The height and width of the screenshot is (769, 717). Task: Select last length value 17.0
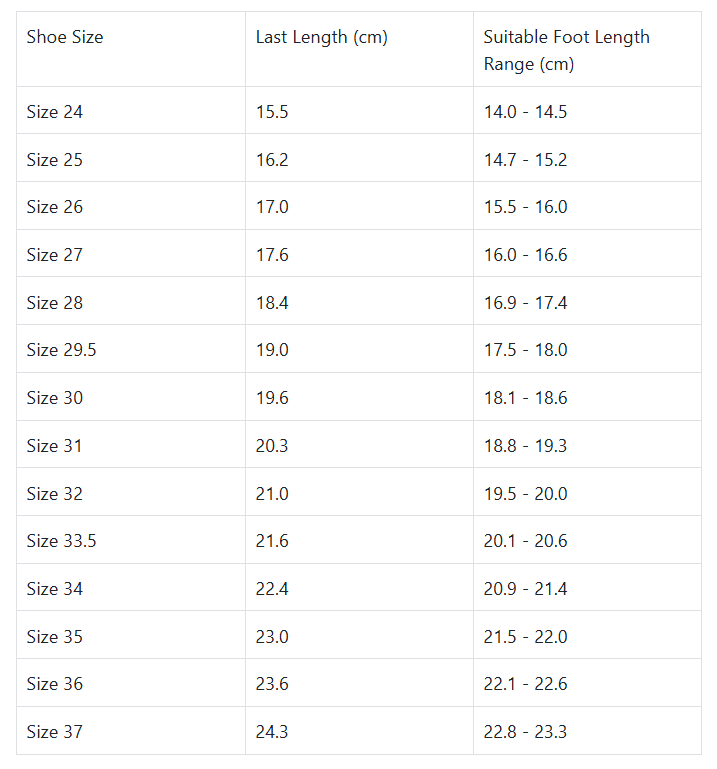272,207
